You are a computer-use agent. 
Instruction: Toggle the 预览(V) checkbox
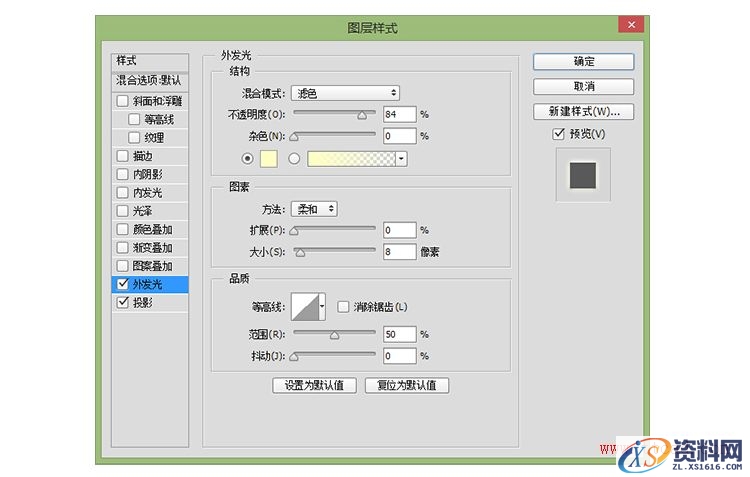(558, 134)
